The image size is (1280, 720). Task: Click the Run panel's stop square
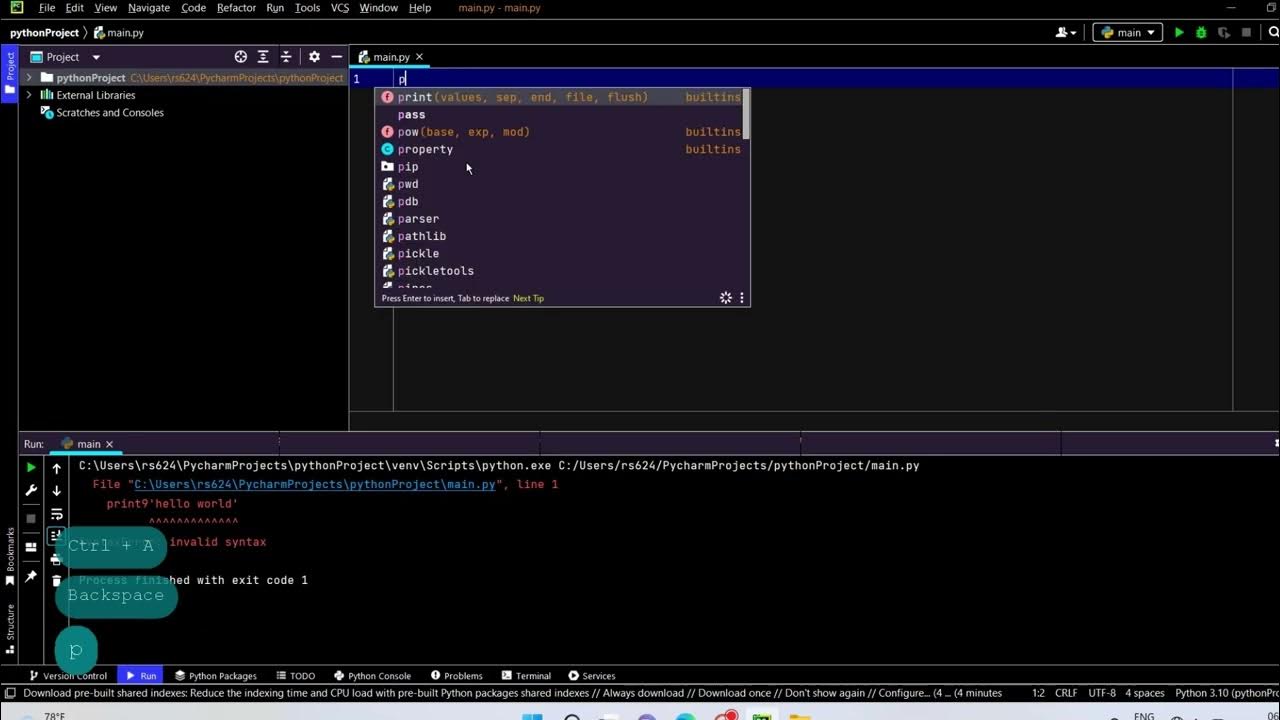31,518
